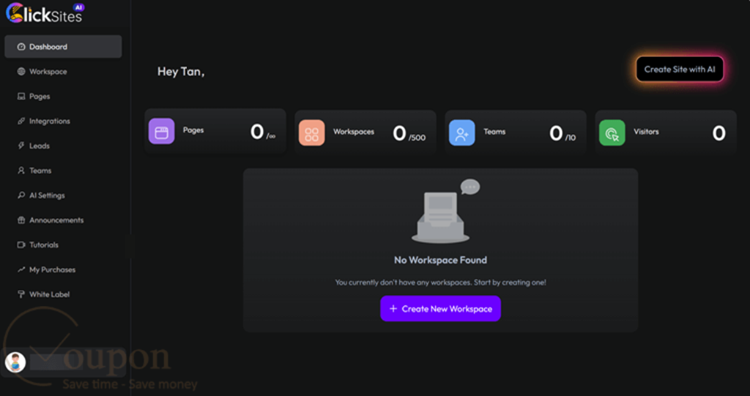This screenshot has height=396, width=750.
Task: Click the Visitors count of 0
Action: [x=719, y=133]
